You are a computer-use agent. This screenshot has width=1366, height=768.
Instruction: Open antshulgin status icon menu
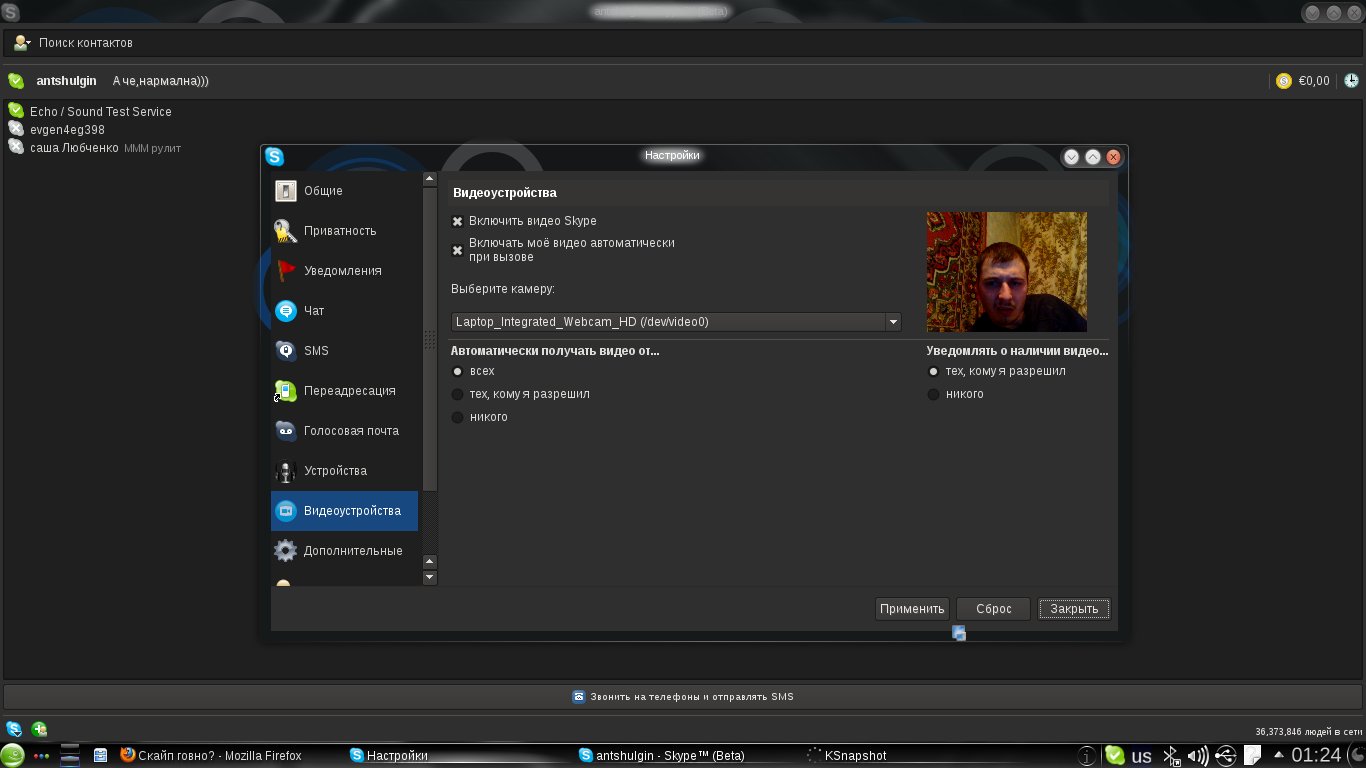(x=16, y=81)
